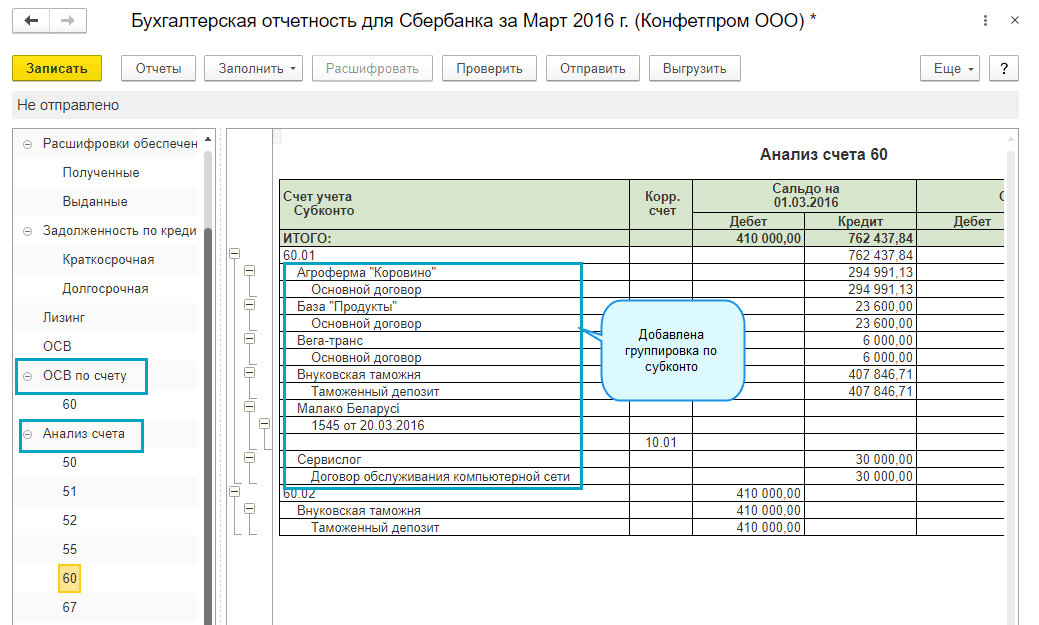
Task: Open the Лизинг section
Action: 64,317
